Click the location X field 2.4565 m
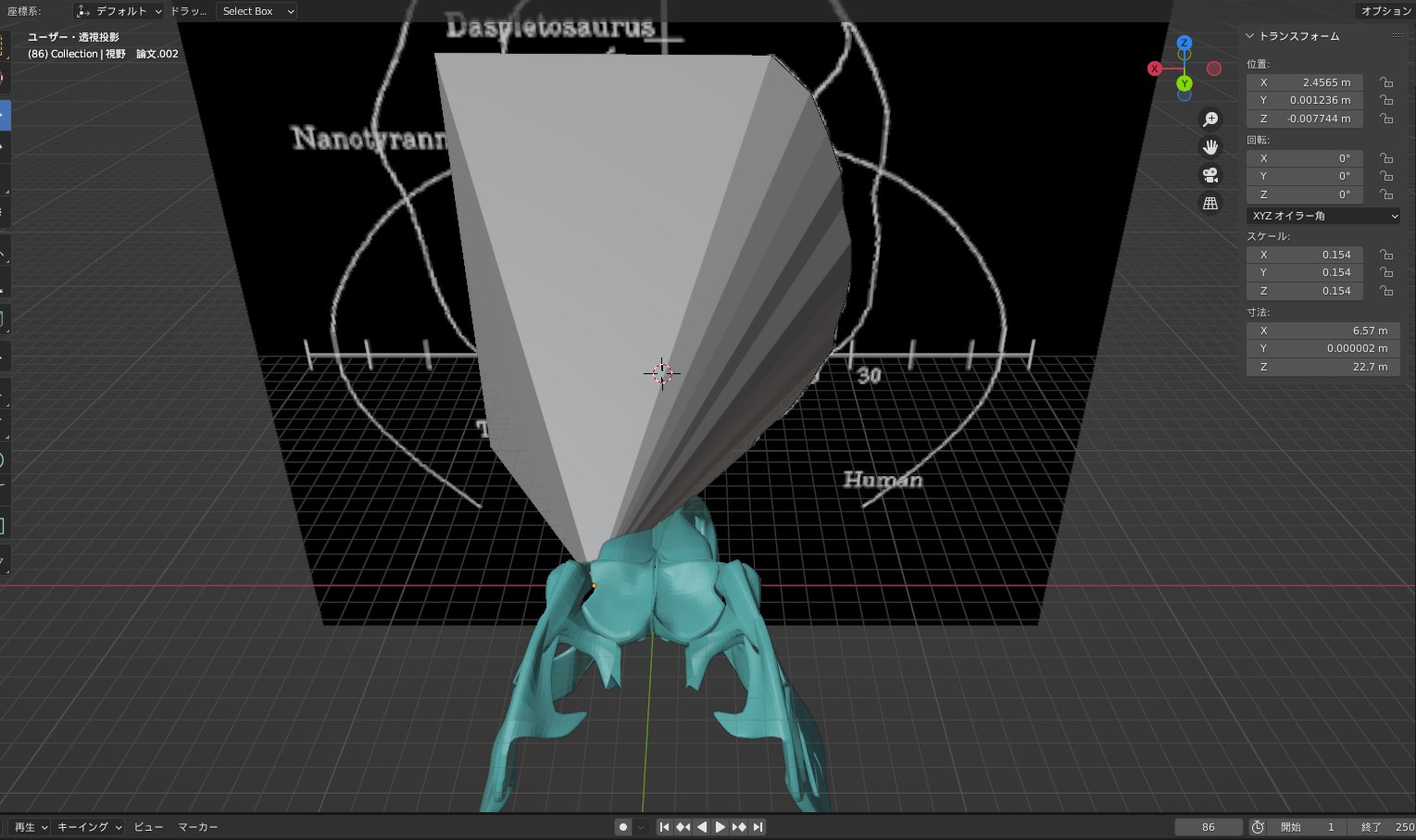The width and height of the screenshot is (1416, 840). (1304, 82)
